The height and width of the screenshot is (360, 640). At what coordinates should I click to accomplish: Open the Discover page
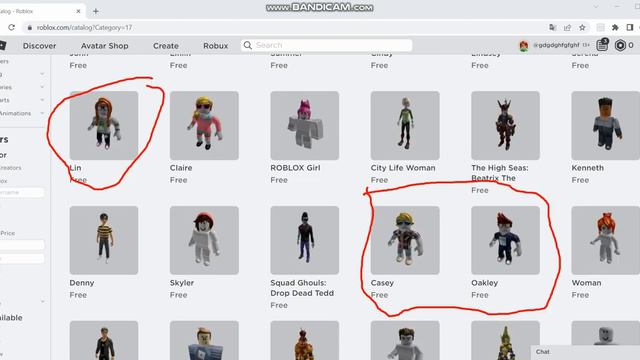pos(40,46)
